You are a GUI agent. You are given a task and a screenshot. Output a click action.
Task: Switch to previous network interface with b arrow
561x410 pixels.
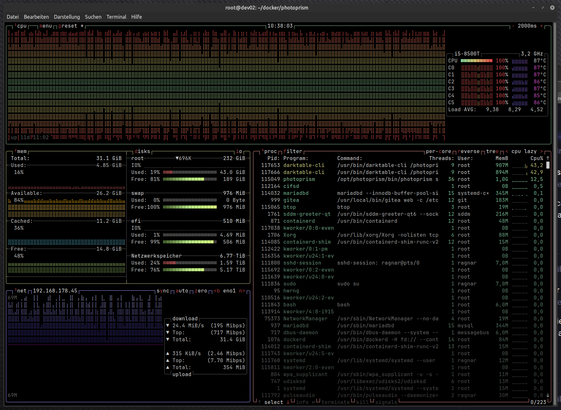coord(217,291)
